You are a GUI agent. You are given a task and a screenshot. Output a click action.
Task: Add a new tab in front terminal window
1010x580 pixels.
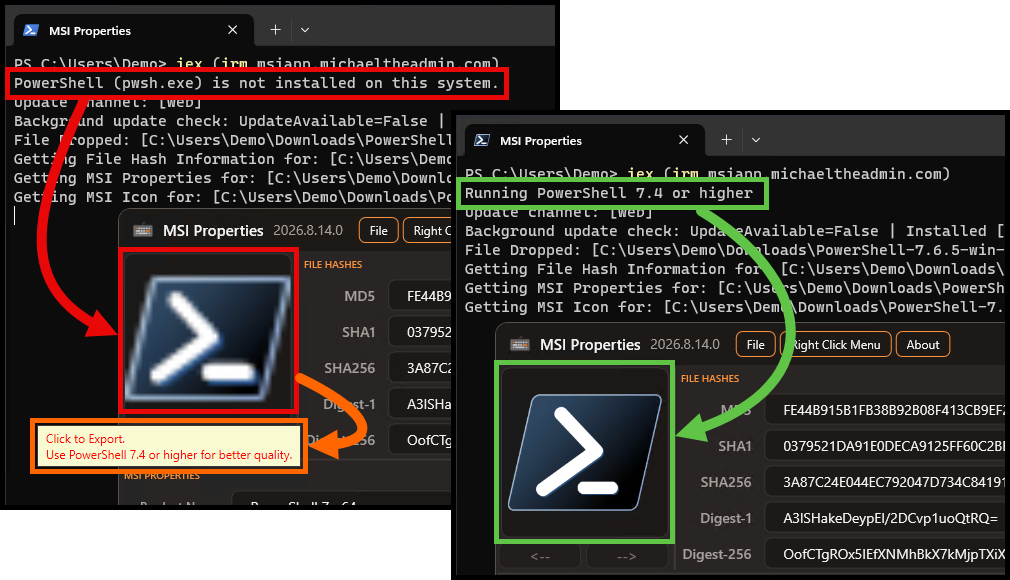point(726,140)
